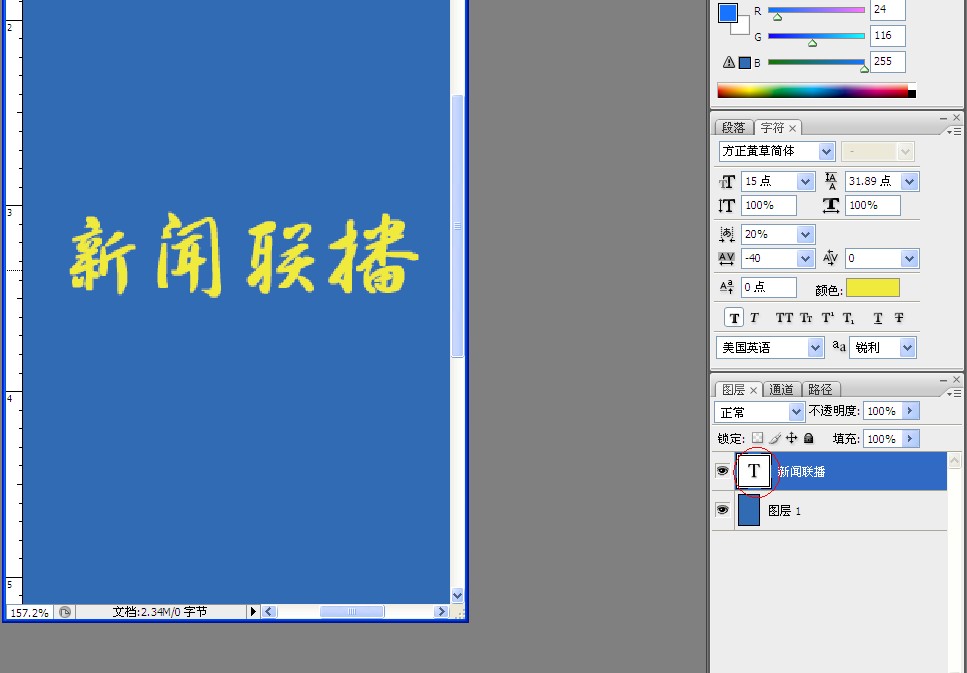
Task: Click the R value field showing 24
Action: pyautogui.click(x=887, y=10)
